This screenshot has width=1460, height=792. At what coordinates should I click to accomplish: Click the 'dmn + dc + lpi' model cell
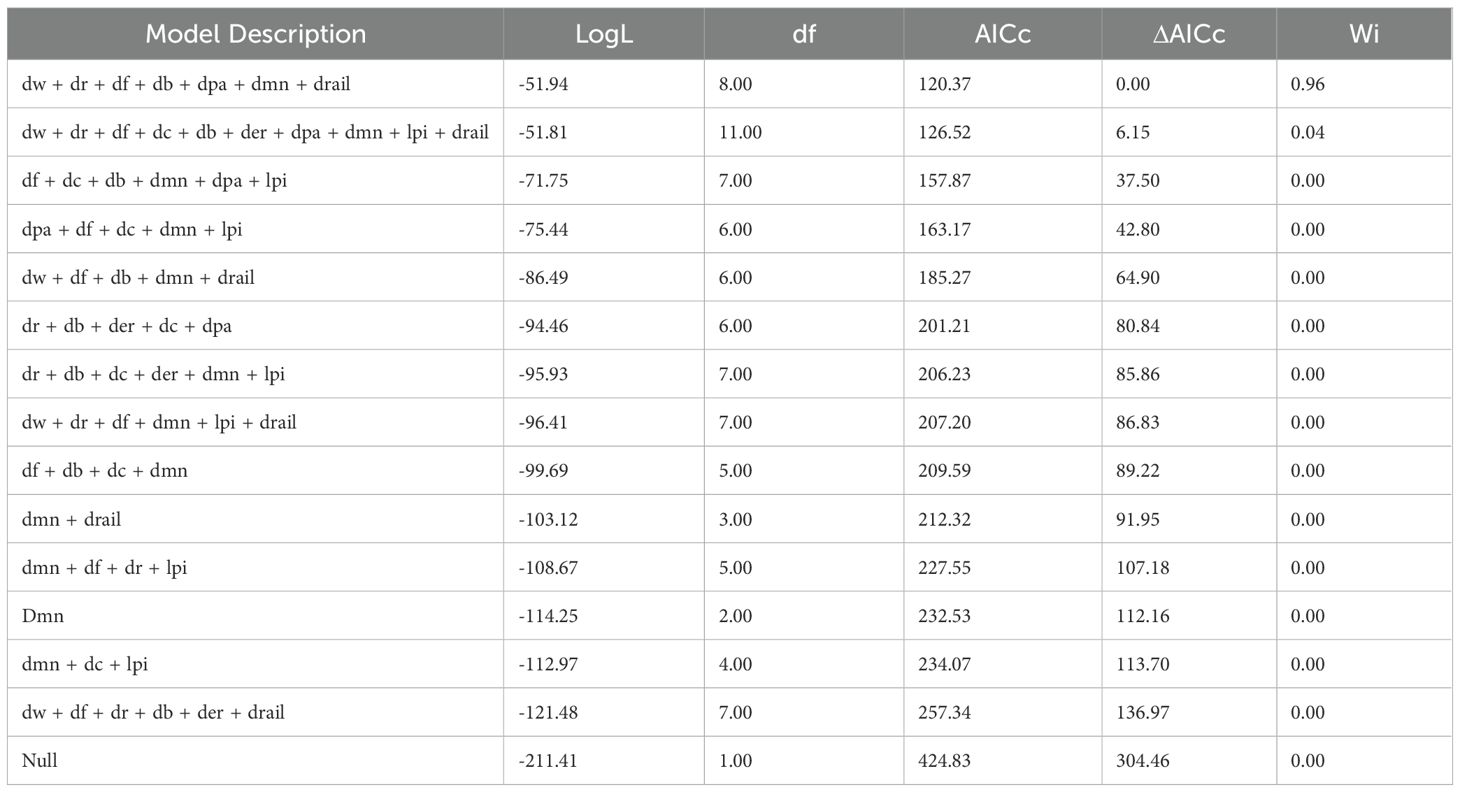85,664
